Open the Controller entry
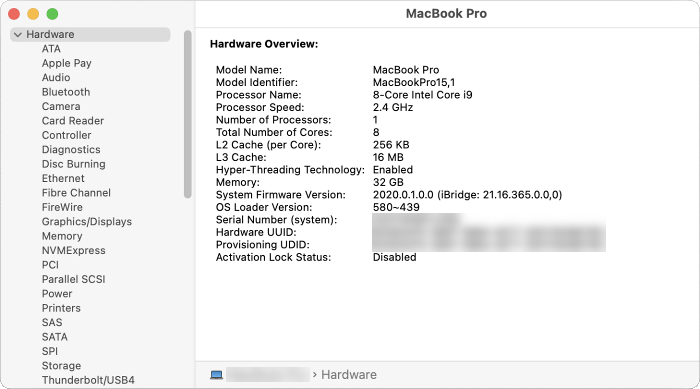 click(66, 135)
